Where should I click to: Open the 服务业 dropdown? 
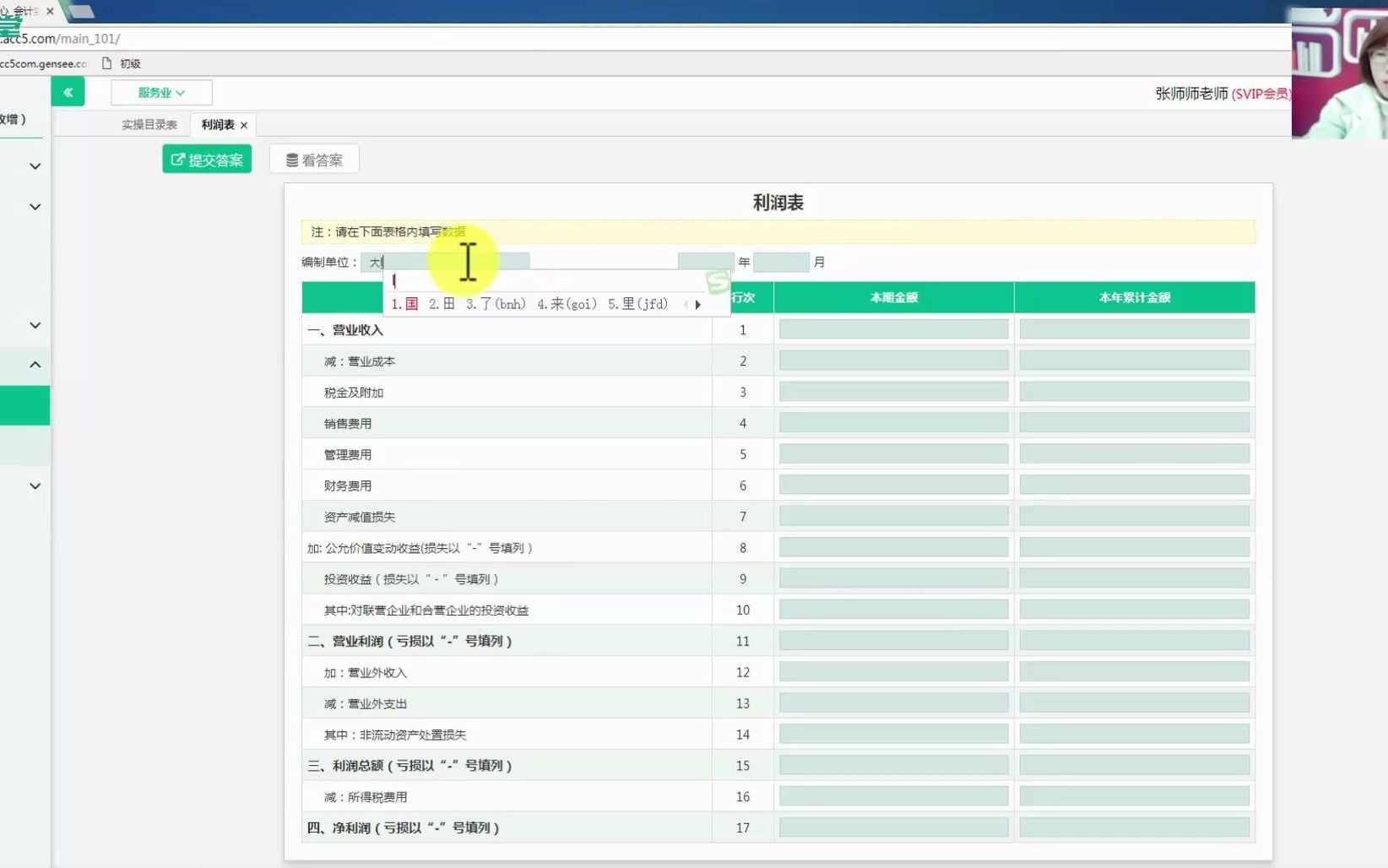coord(160,92)
